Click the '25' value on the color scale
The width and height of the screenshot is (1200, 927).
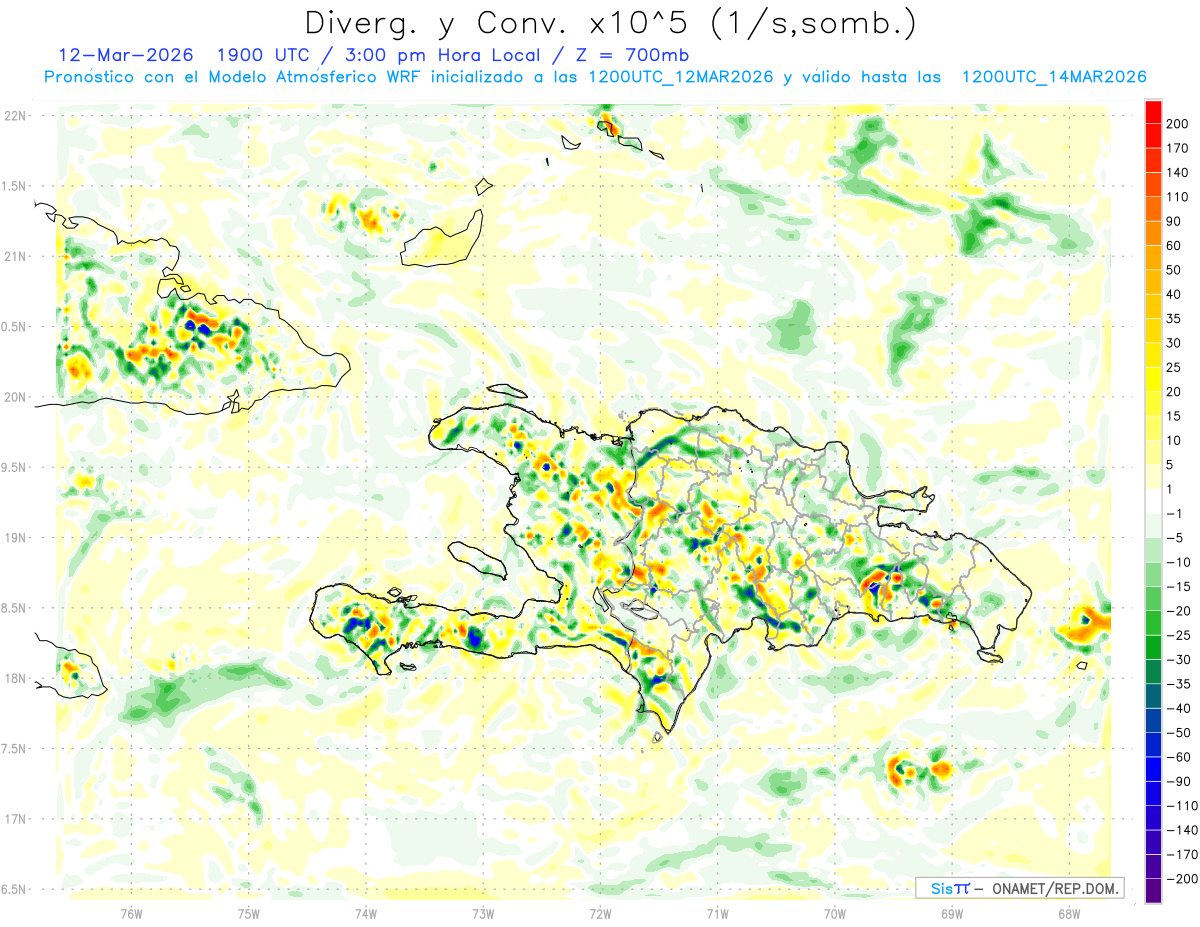pyautogui.click(x=1175, y=368)
